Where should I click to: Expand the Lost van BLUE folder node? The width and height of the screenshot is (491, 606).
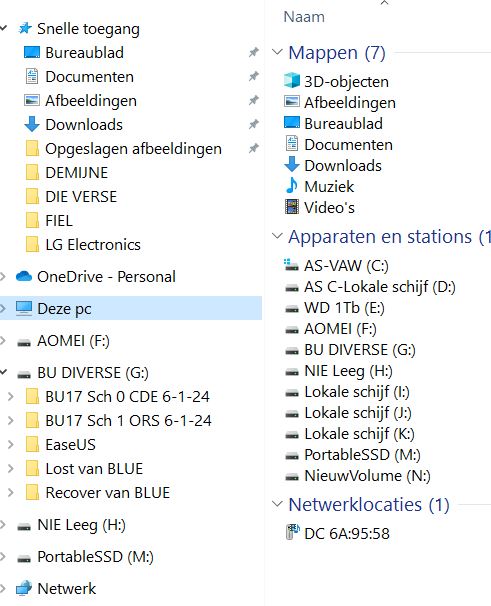(x=11, y=468)
